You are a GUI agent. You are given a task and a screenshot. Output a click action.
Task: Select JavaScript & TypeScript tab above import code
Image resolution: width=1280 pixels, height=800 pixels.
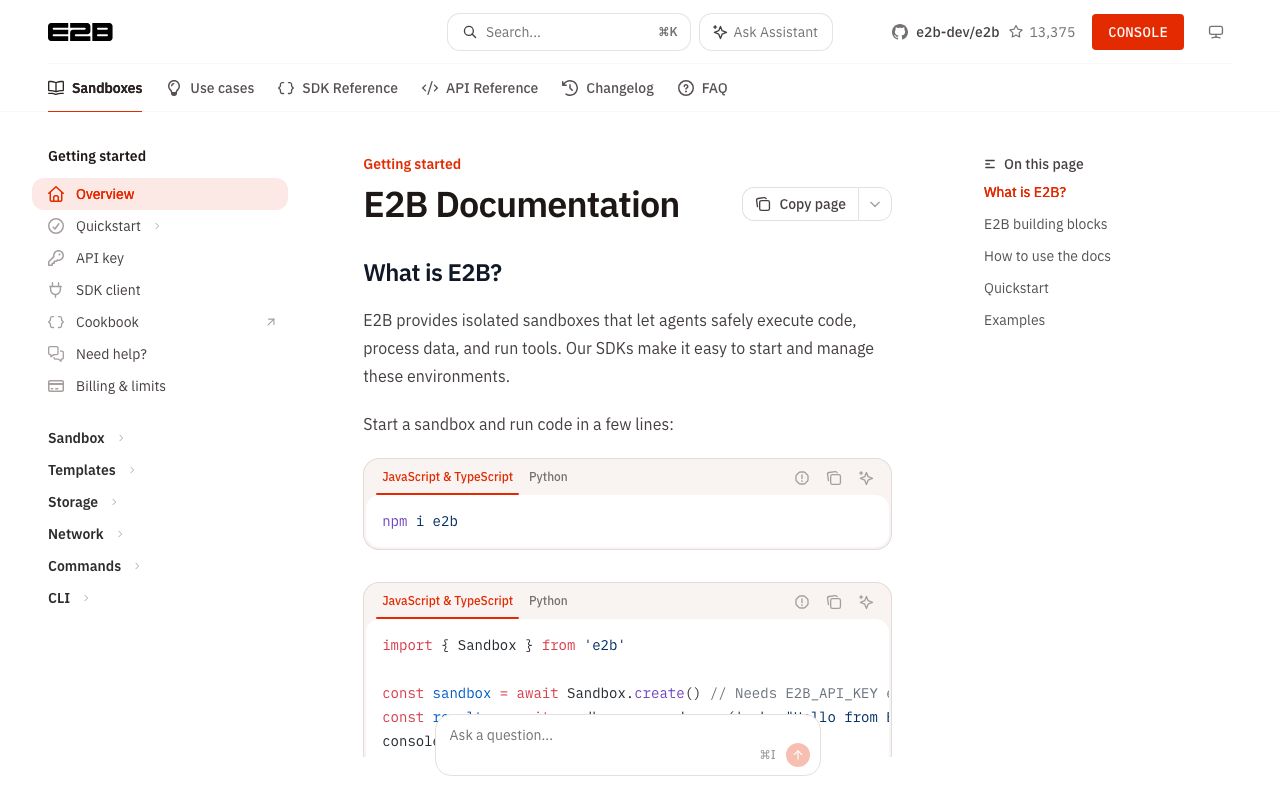click(447, 601)
